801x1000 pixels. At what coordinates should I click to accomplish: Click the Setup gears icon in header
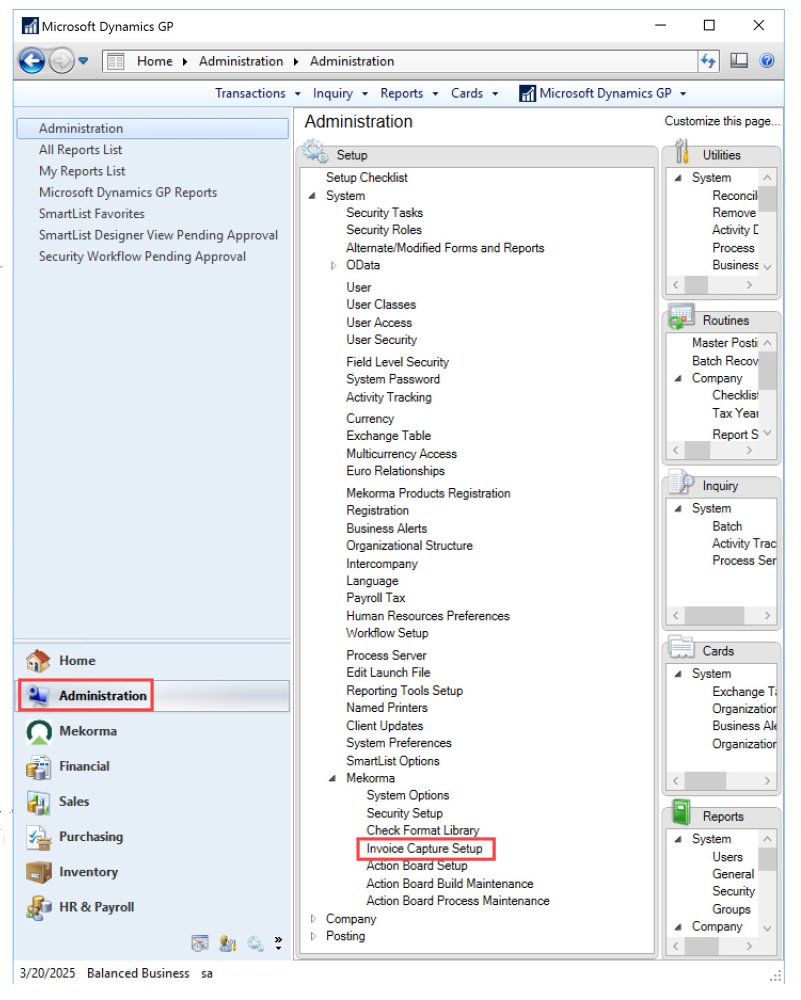tap(316, 152)
